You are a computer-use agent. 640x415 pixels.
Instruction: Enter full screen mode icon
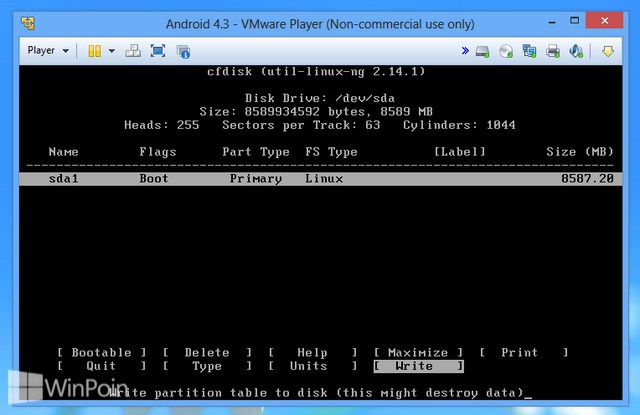tap(158, 51)
